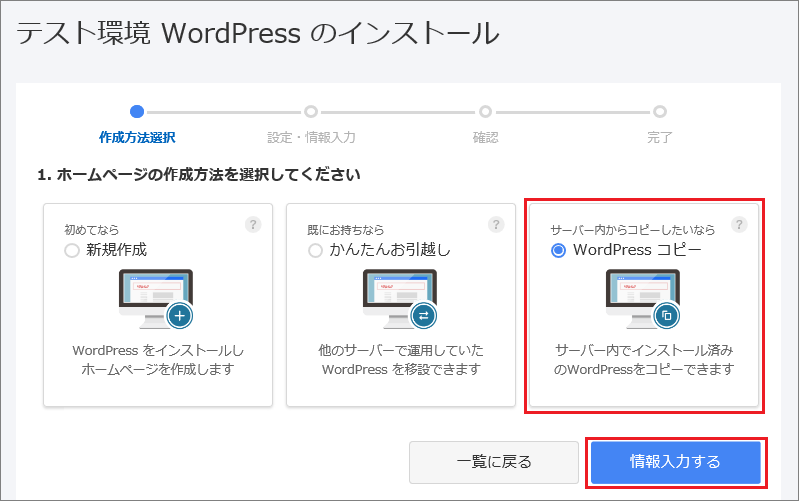Select the WordPress コピー radio button
Image resolution: width=799 pixels, height=501 pixels.
click(558, 250)
